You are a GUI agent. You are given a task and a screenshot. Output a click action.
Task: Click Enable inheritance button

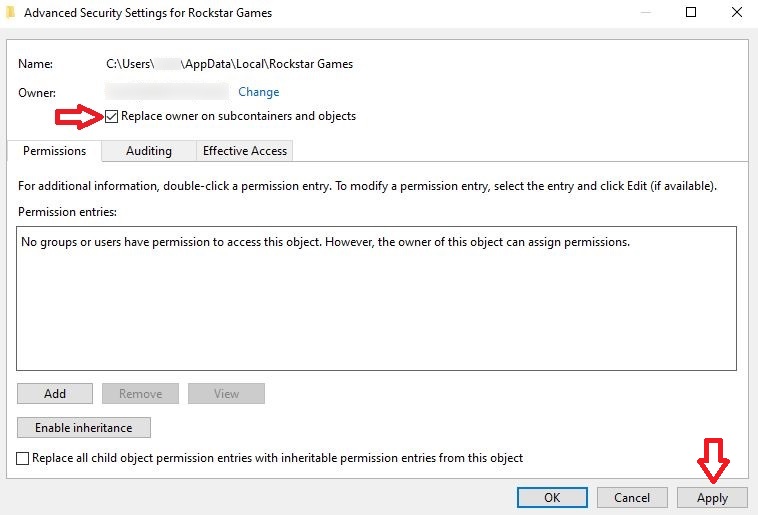pyautogui.click(x=83, y=428)
